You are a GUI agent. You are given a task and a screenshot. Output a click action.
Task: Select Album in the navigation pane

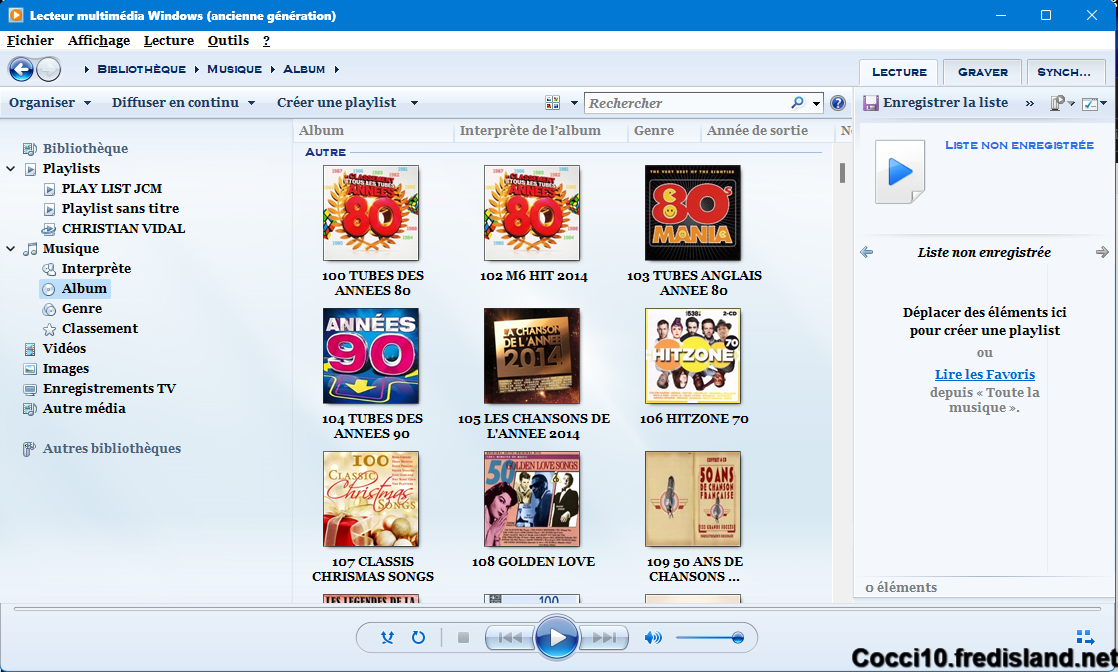(x=83, y=288)
